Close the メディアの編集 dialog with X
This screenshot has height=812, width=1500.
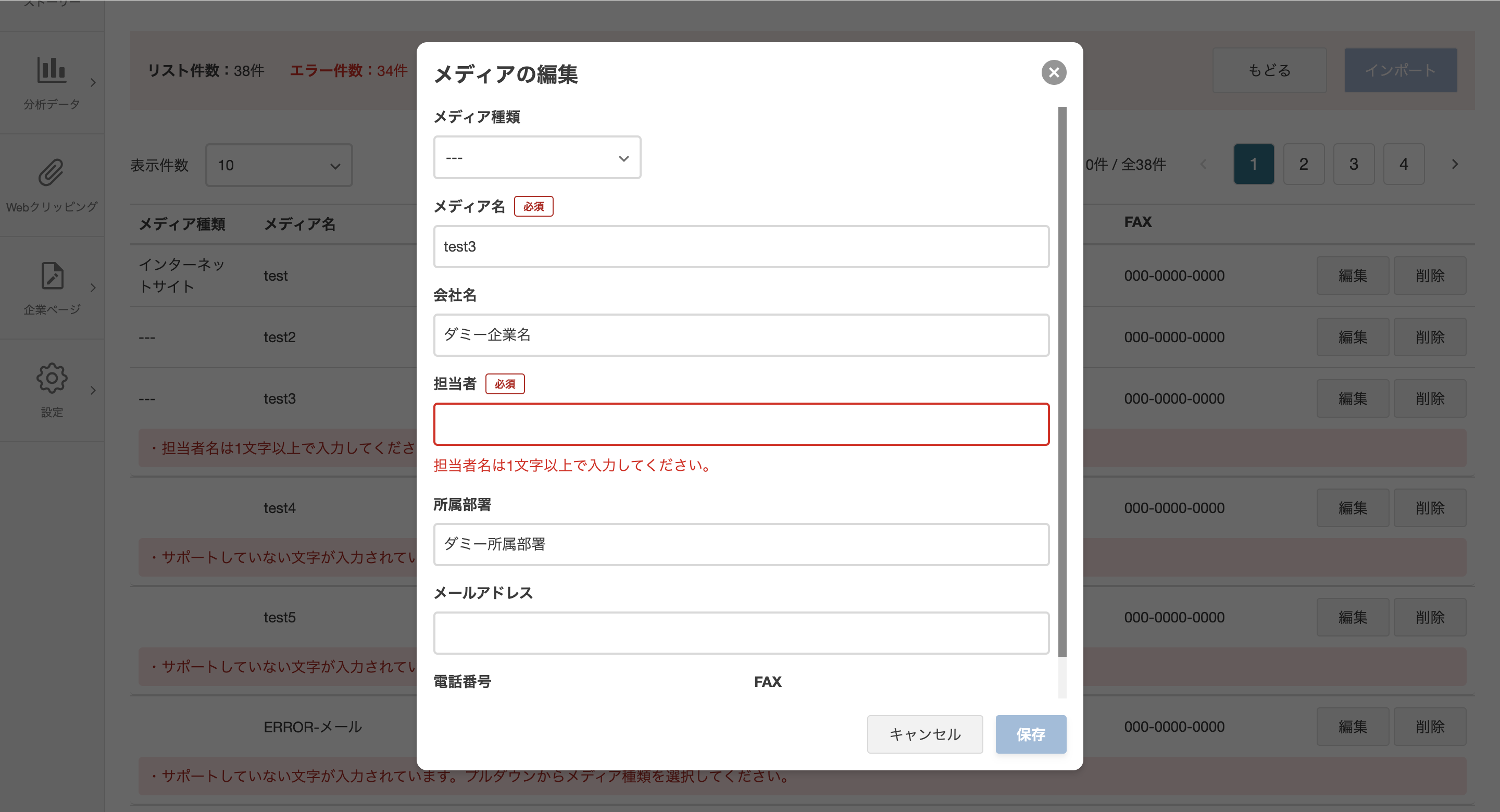coord(1053,73)
